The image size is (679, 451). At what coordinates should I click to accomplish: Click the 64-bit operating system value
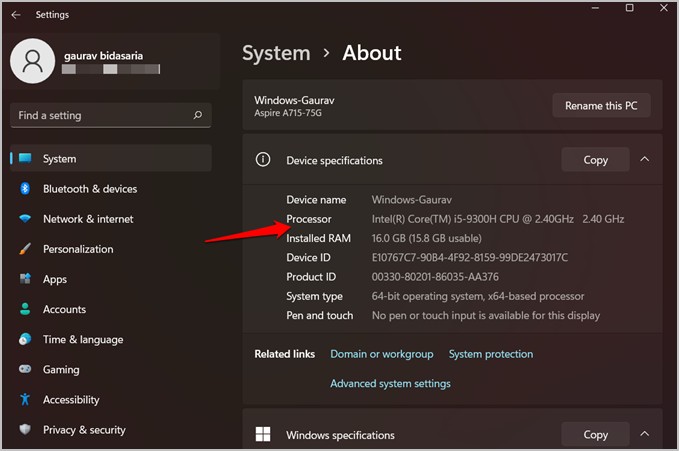tap(478, 296)
